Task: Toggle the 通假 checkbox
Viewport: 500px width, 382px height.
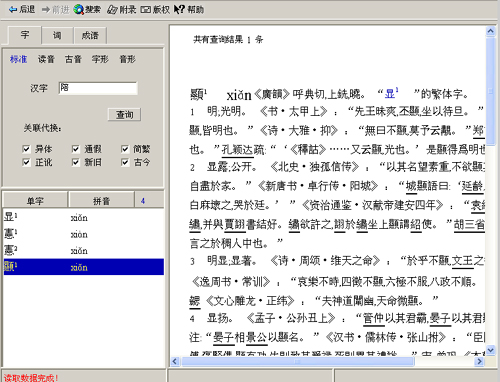Action: (76, 149)
